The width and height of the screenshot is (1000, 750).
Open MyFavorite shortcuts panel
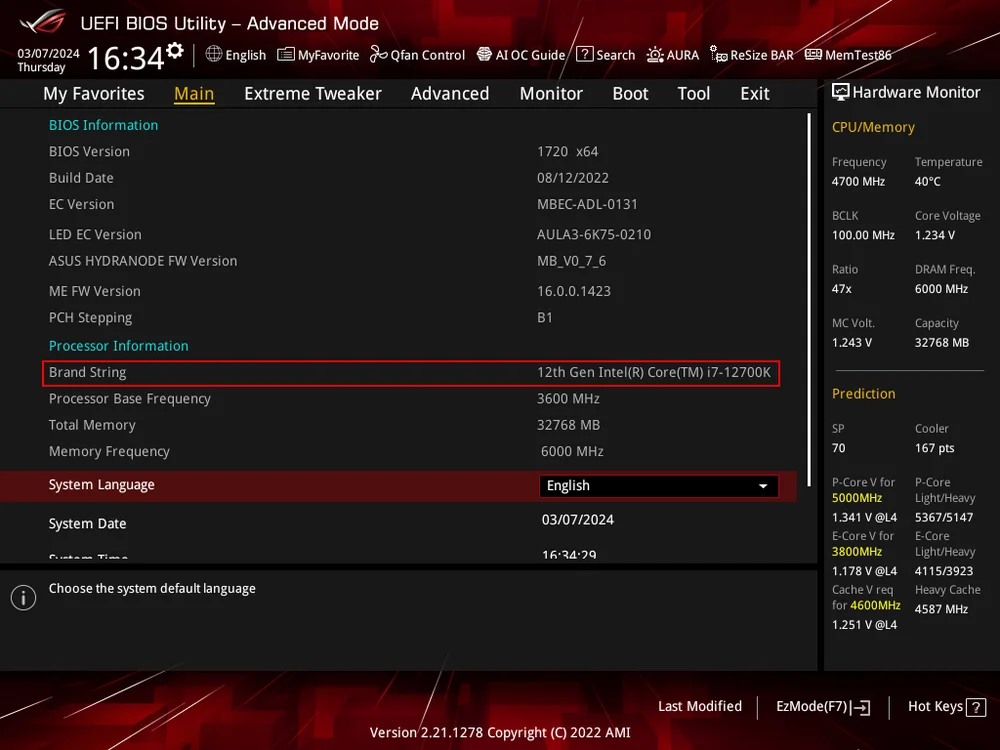318,55
